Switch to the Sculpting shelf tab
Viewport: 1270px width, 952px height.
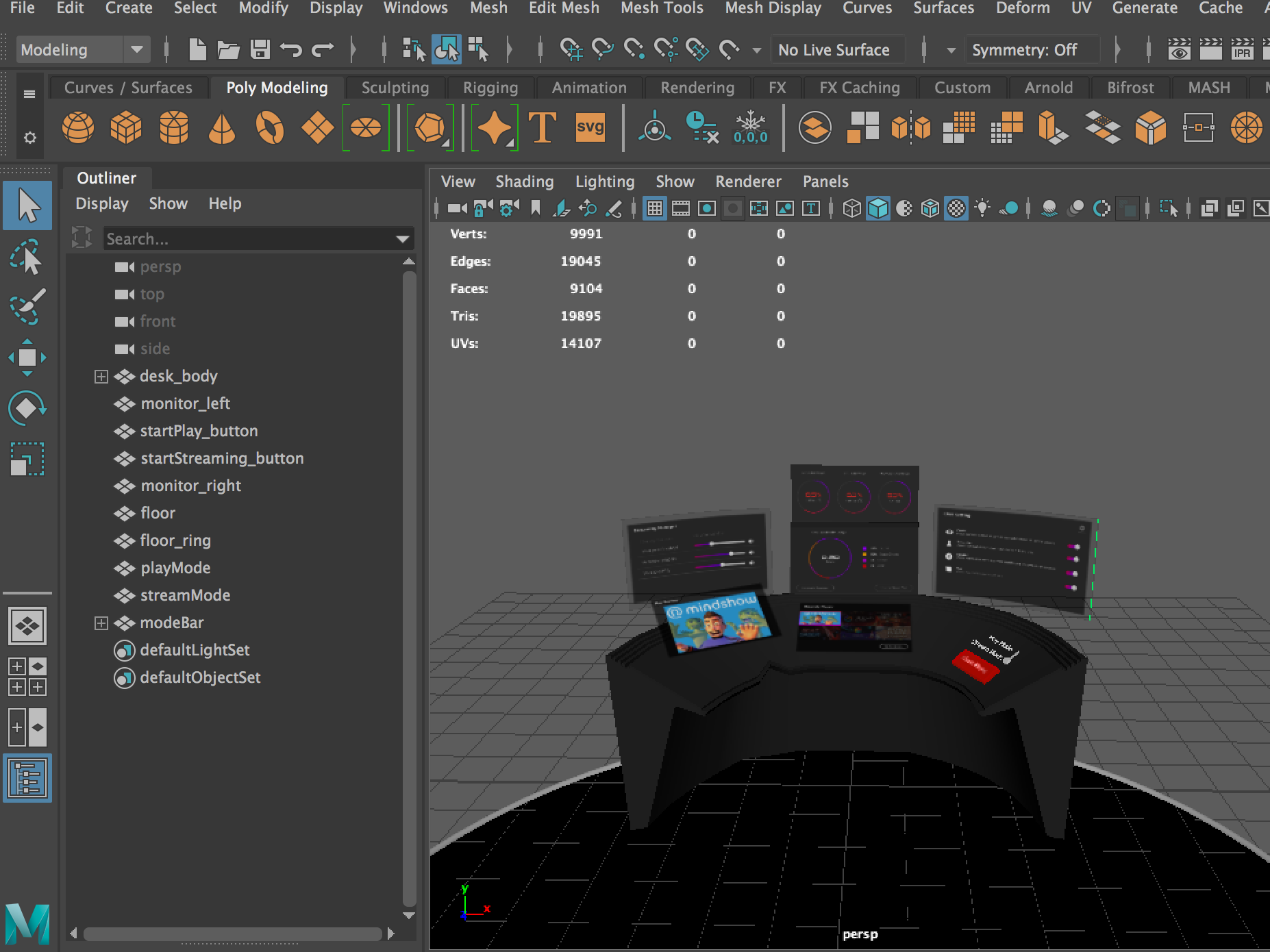pos(395,88)
